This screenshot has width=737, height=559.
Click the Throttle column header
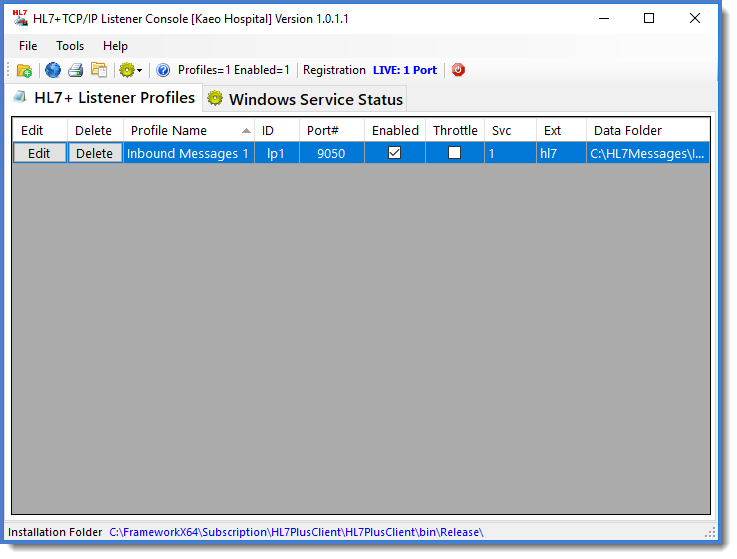(455, 131)
